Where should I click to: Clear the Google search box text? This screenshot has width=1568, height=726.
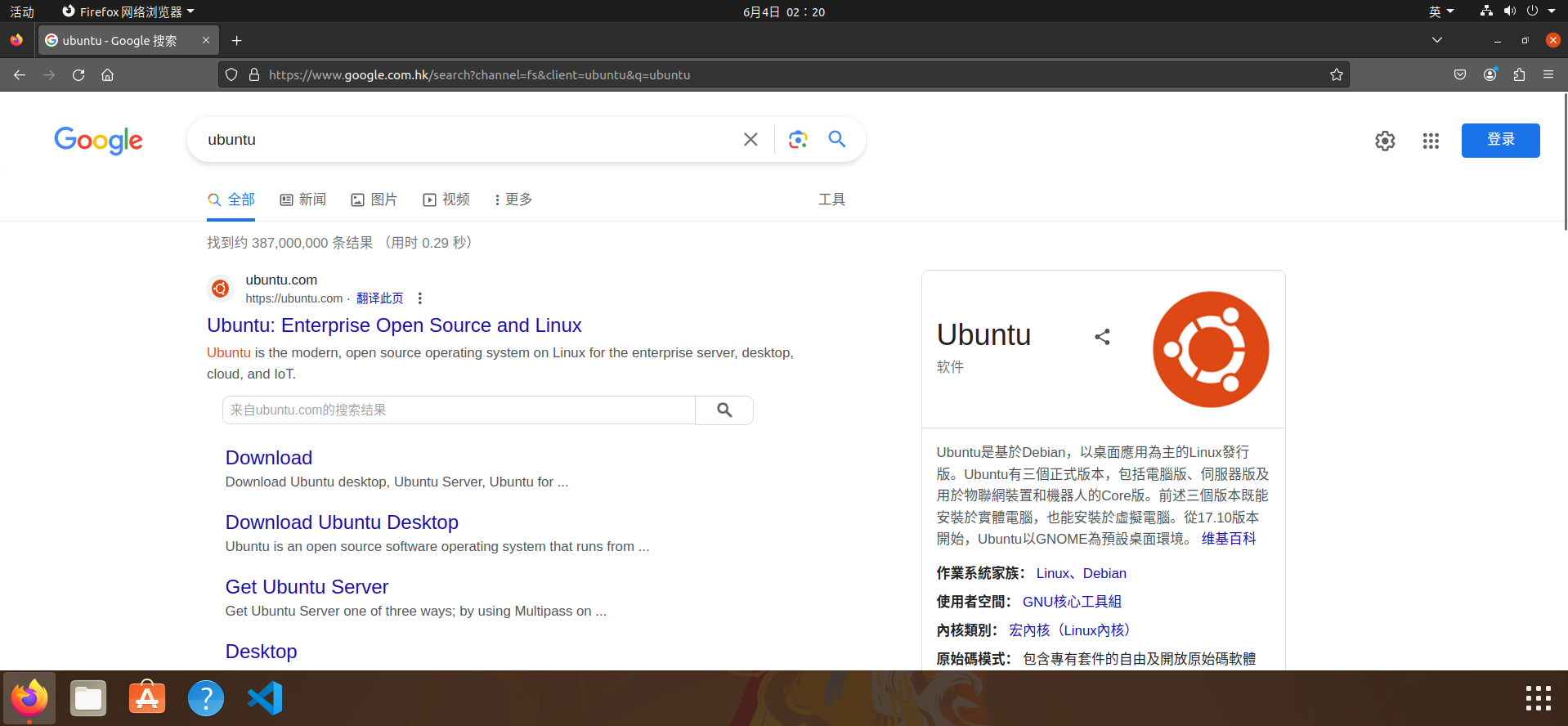pos(750,140)
